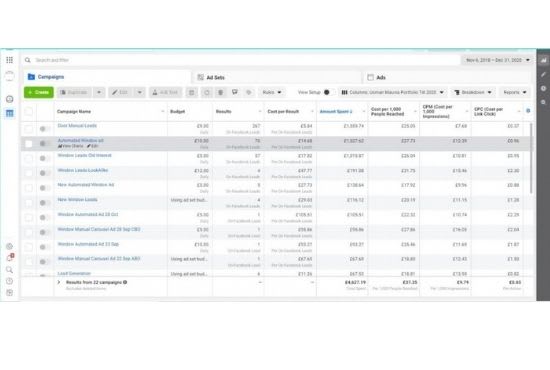This screenshot has width=550, height=370.
Task: Sort by Budget column header
Action: point(177,112)
